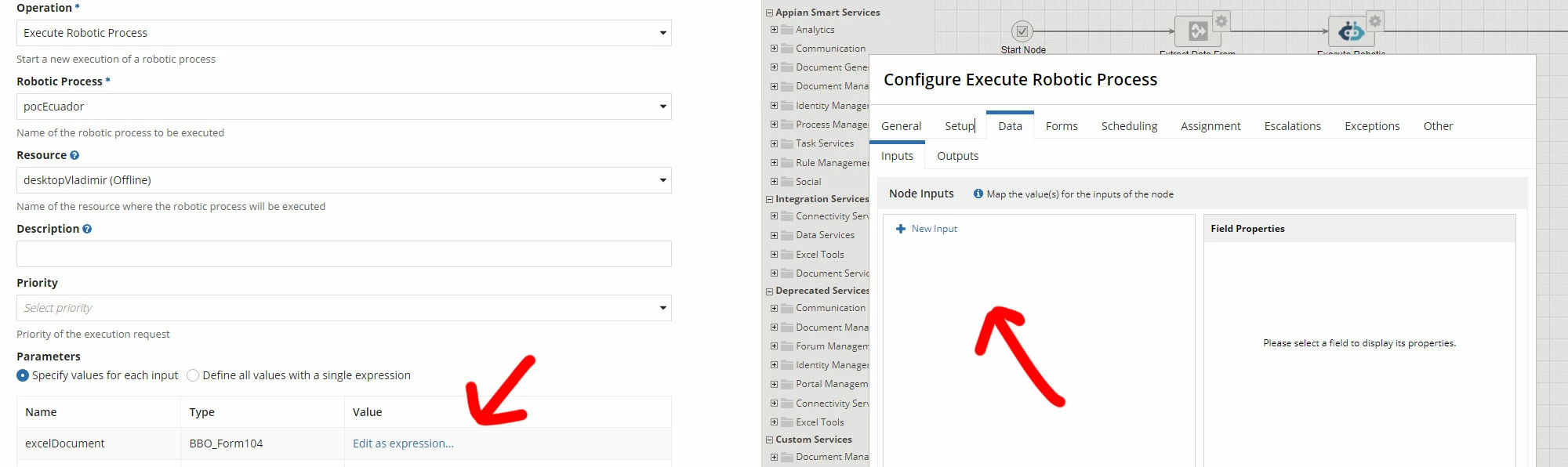Click the Data Services folder icon

pyautogui.click(x=787, y=235)
